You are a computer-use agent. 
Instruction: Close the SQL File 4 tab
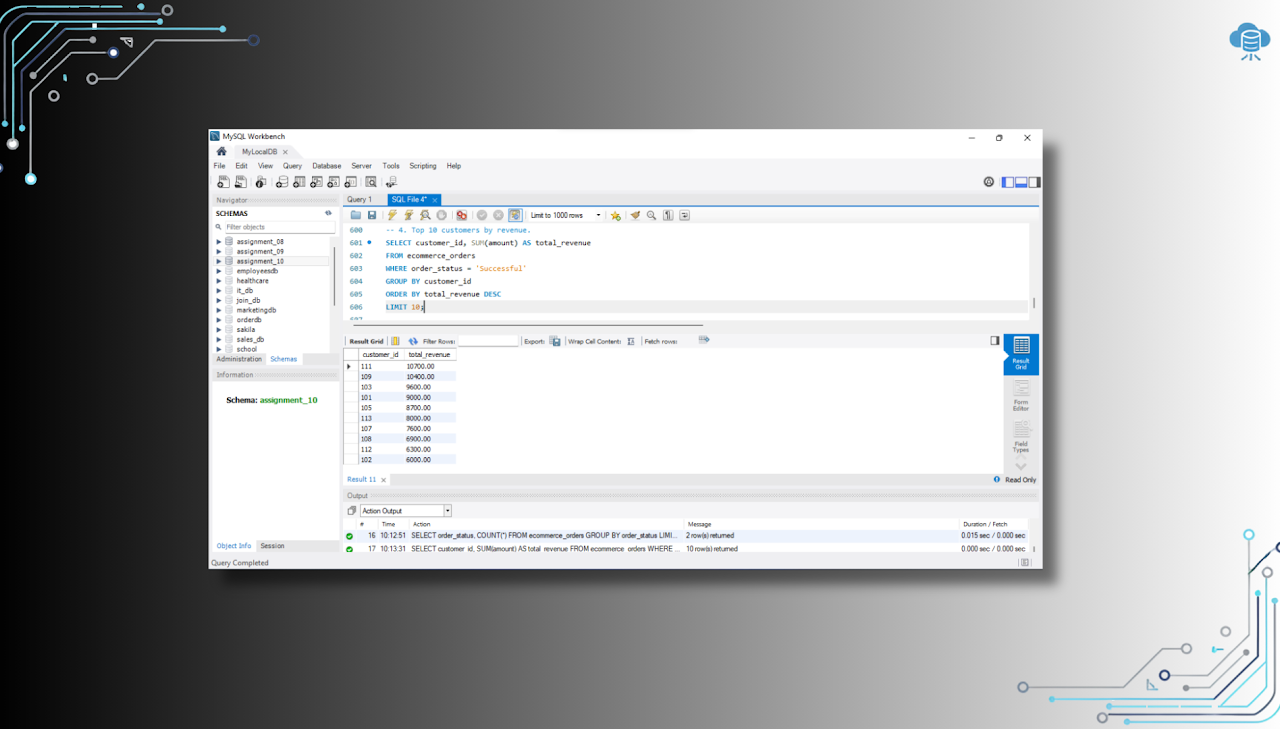pos(435,200)
